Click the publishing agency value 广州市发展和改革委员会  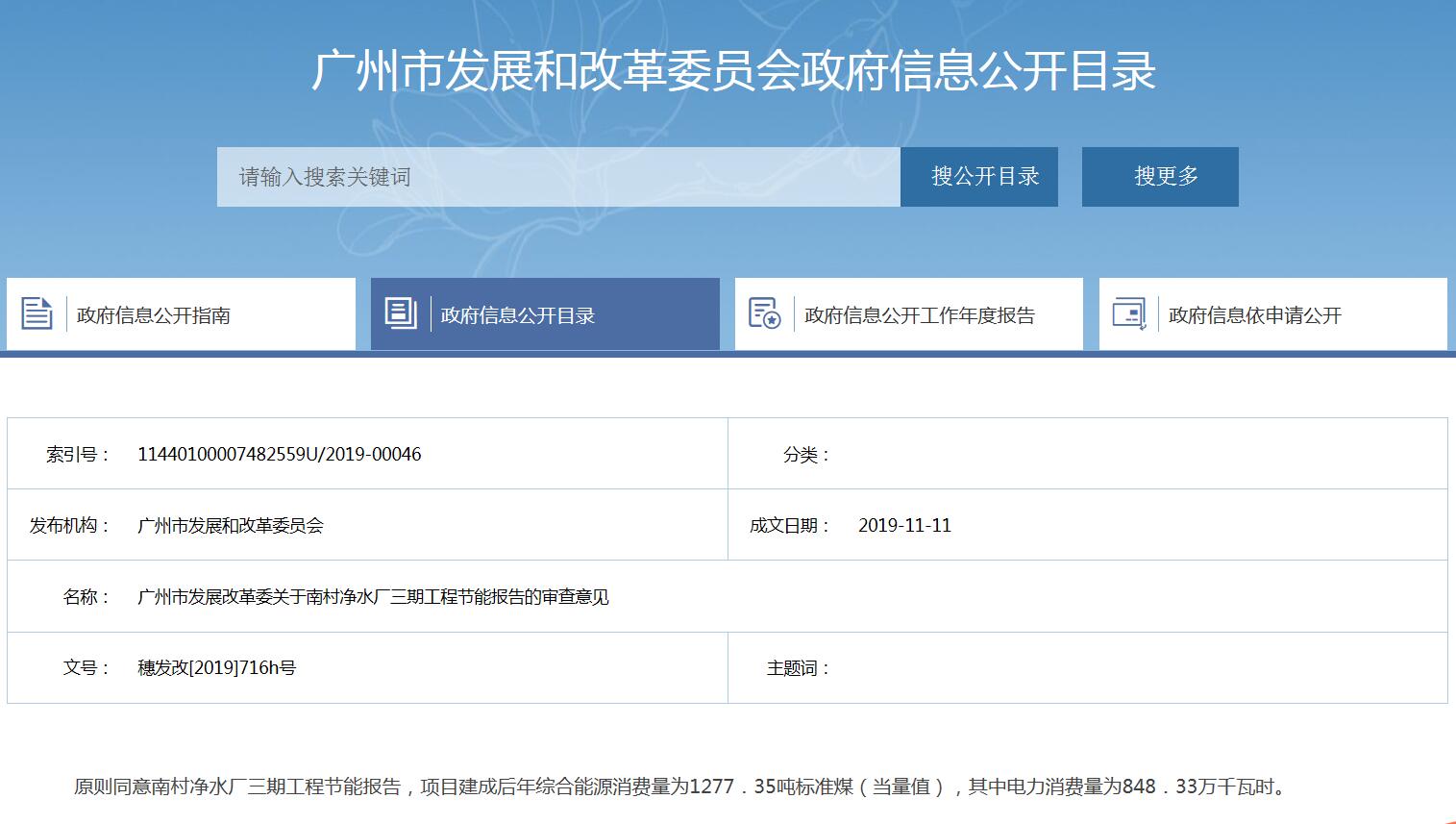click(x=231, y=525)
